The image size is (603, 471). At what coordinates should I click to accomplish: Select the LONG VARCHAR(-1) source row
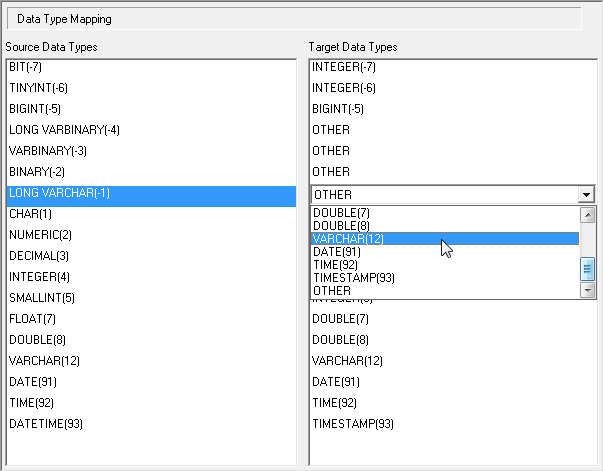coord(59,193)
